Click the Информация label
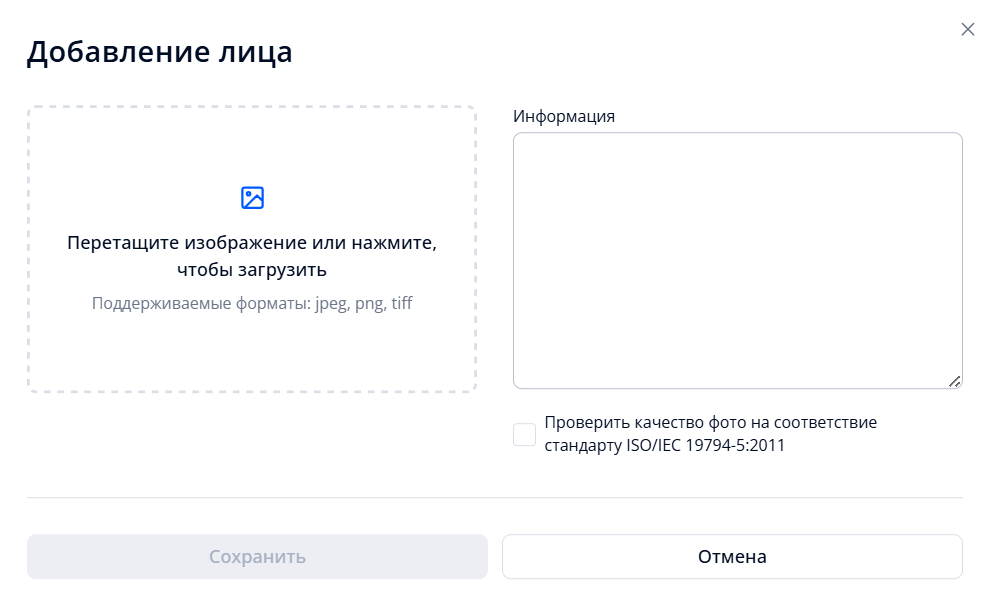Image resolution: width=995 pixels, height=607 pixels. point(564,116)
